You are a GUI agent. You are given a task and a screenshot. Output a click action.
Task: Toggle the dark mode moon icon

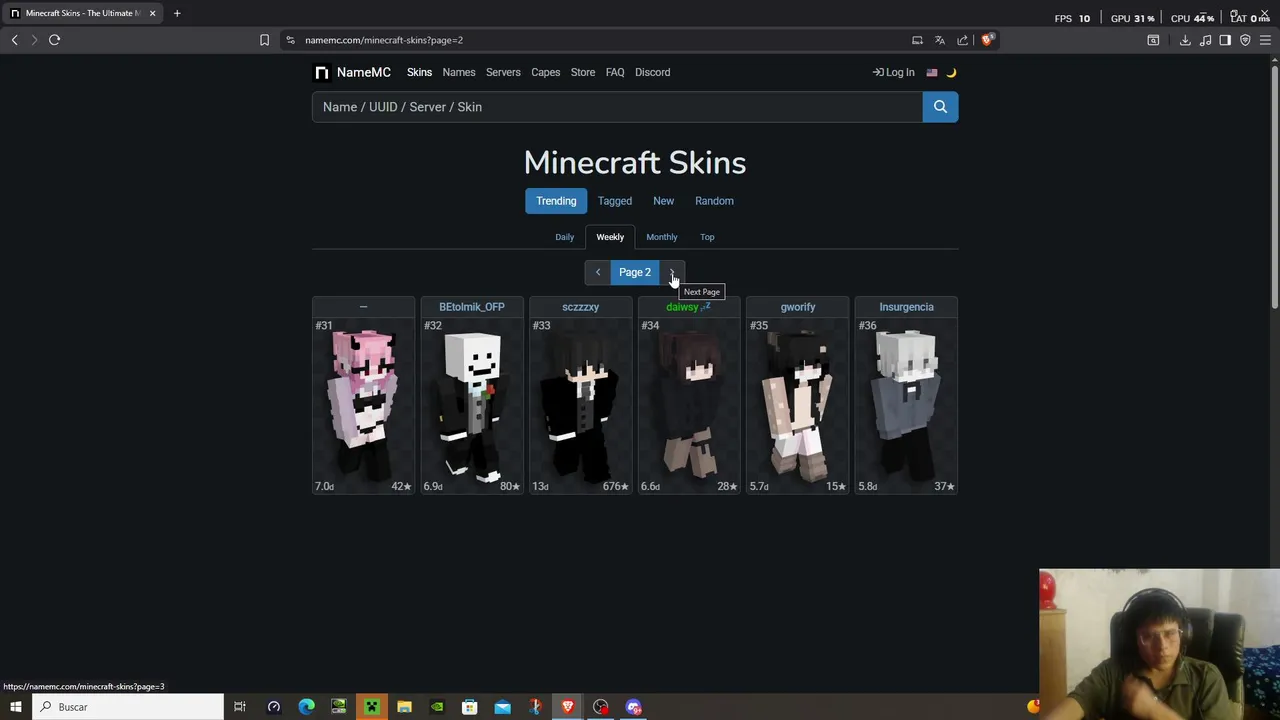[x=951, y=72]
